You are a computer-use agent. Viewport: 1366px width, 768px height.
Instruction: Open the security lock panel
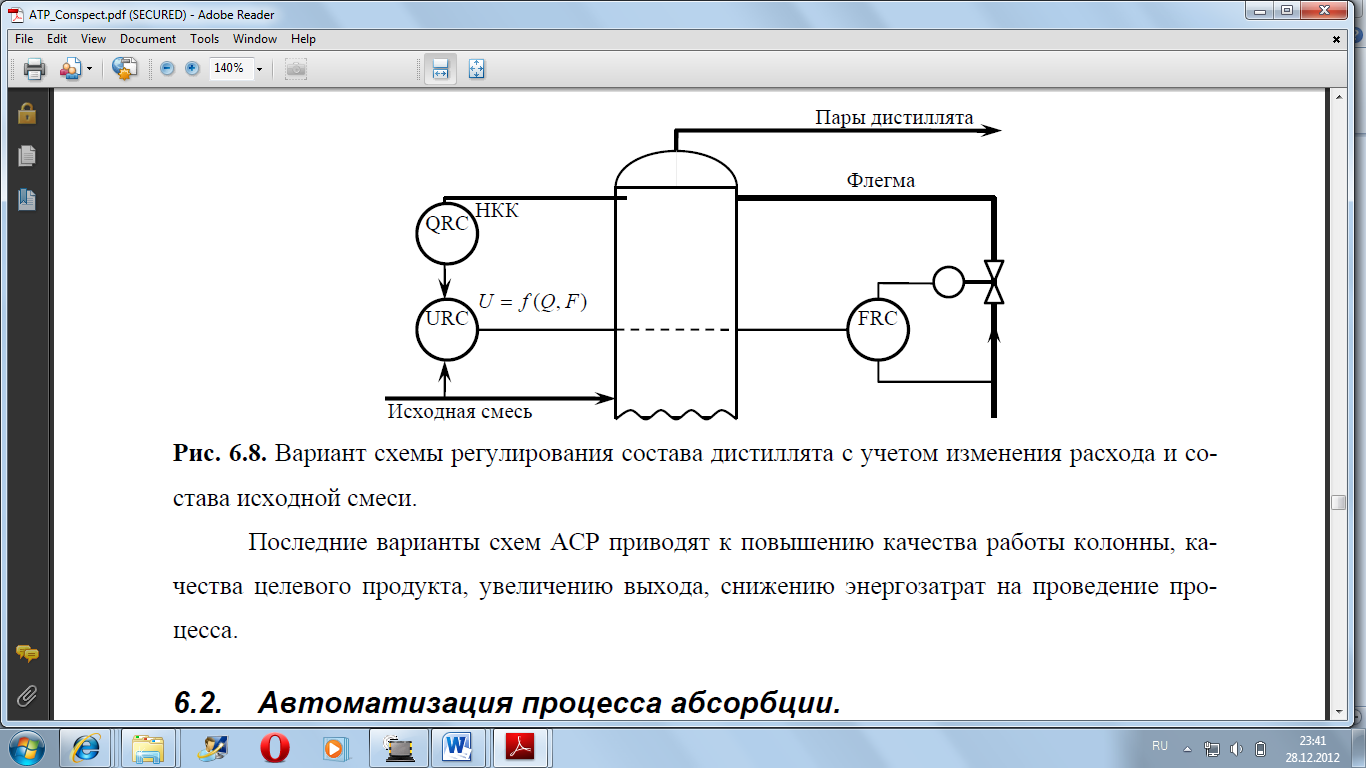(27, 114)
